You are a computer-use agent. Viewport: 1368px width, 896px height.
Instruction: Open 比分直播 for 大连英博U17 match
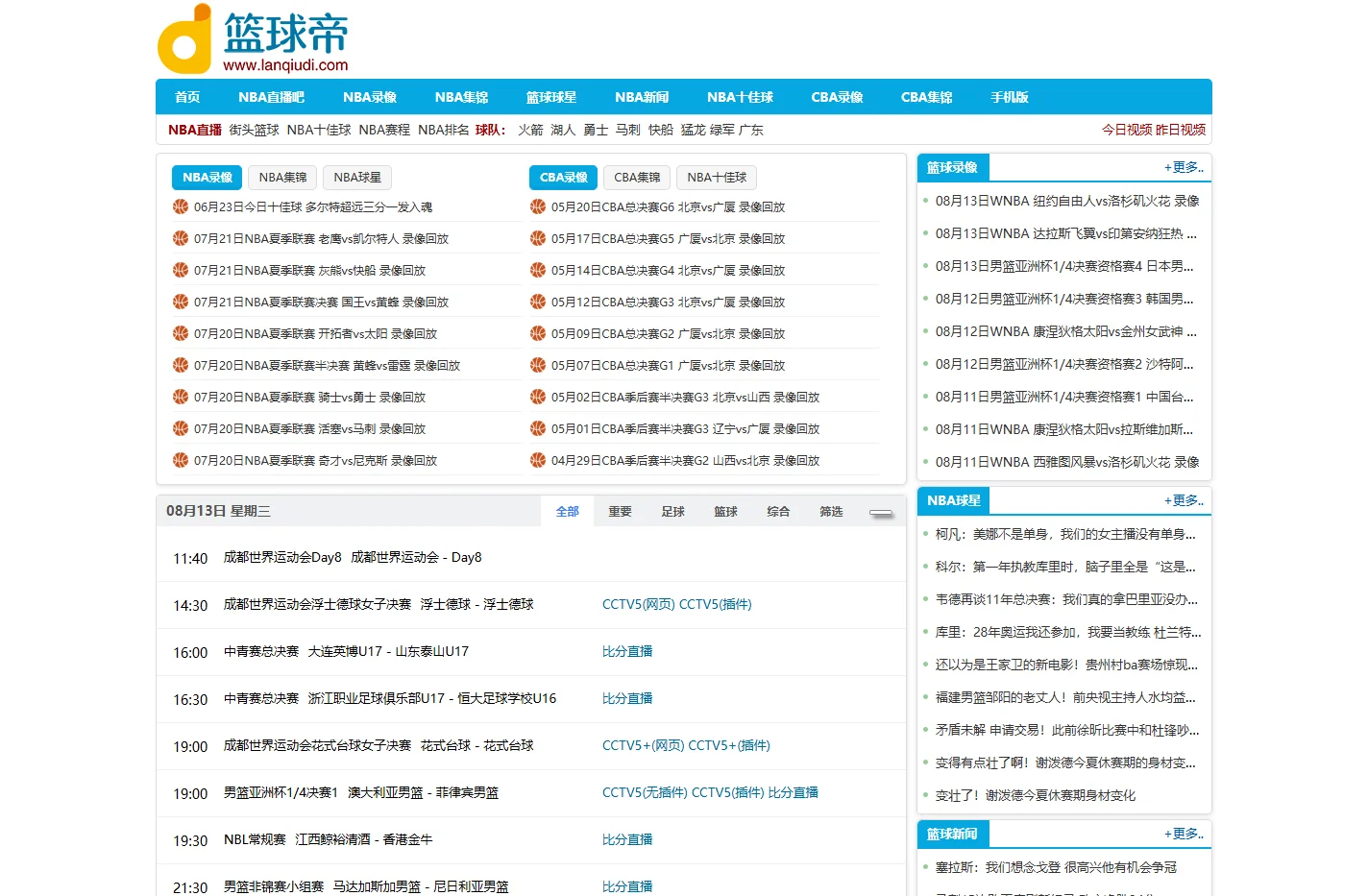(x=627, y=651)
